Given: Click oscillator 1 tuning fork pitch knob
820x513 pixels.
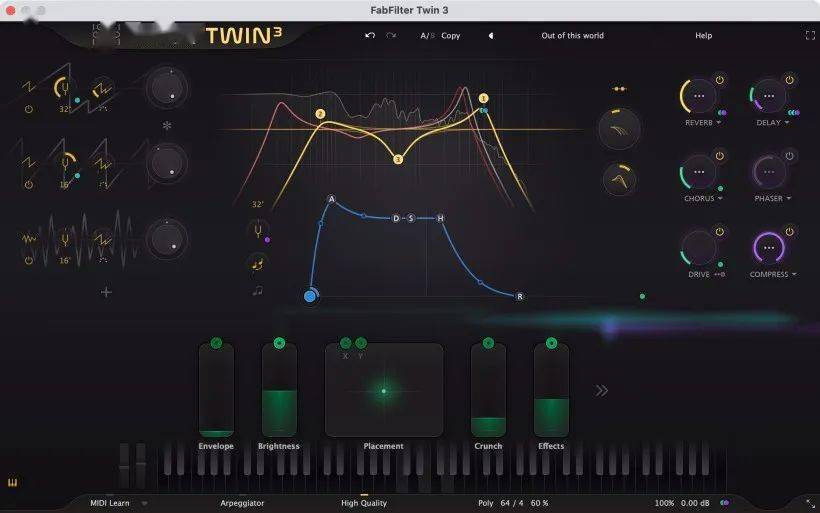Looking at the screenshot, I should [64, 88].
